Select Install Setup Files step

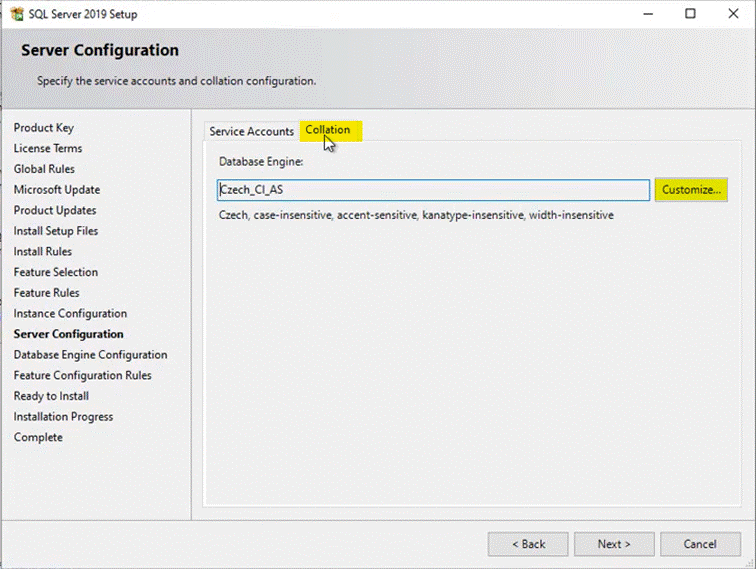tap(56, 231)
